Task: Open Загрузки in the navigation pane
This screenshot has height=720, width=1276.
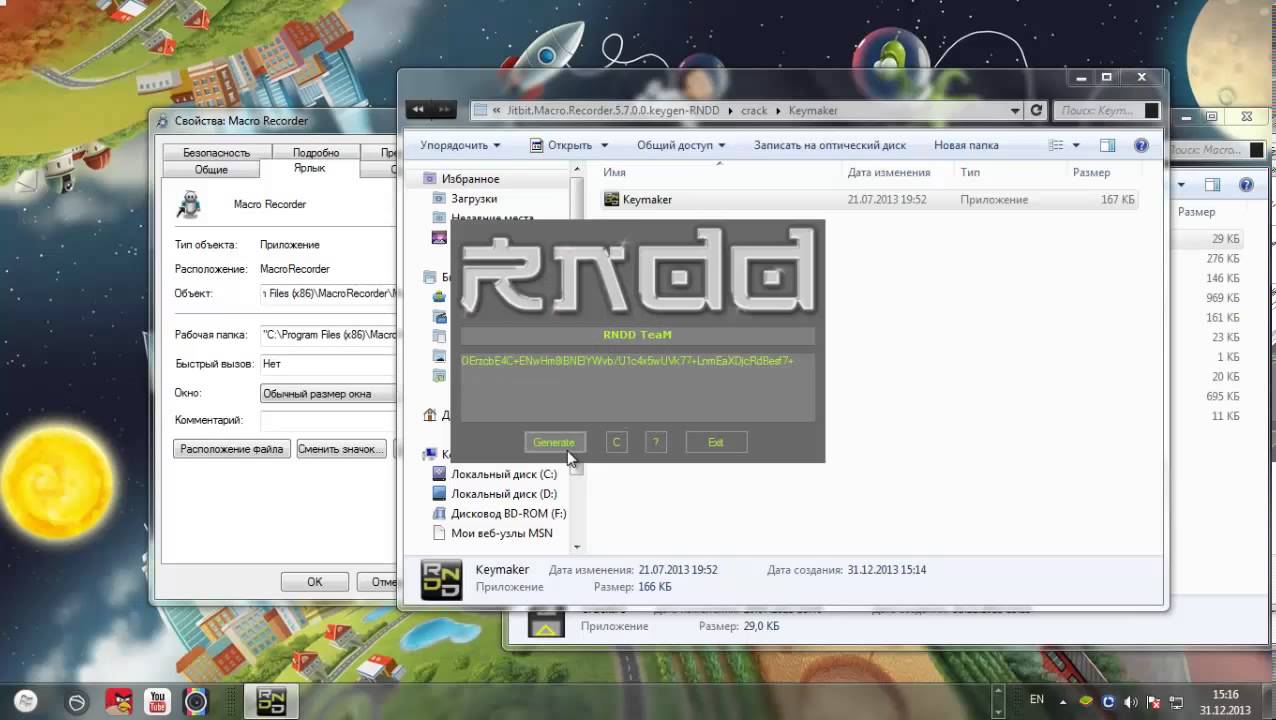Action: pos(473,199)
